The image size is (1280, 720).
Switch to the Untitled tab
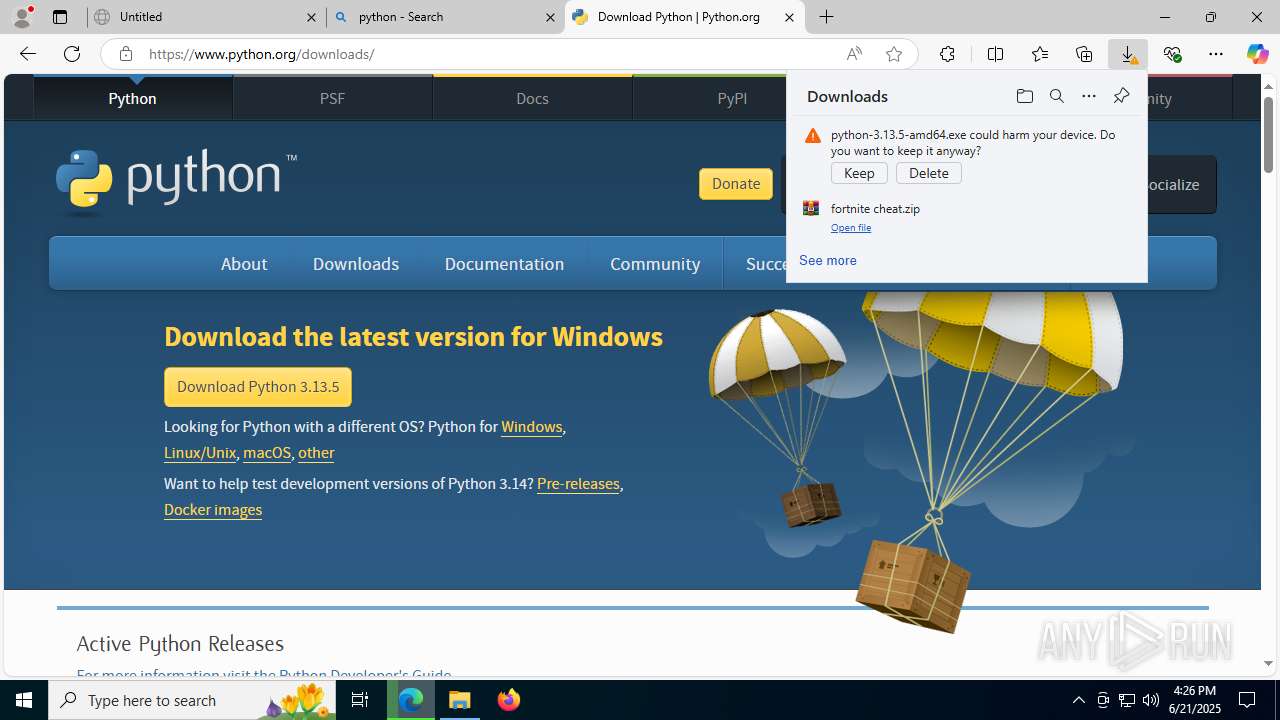206,17
